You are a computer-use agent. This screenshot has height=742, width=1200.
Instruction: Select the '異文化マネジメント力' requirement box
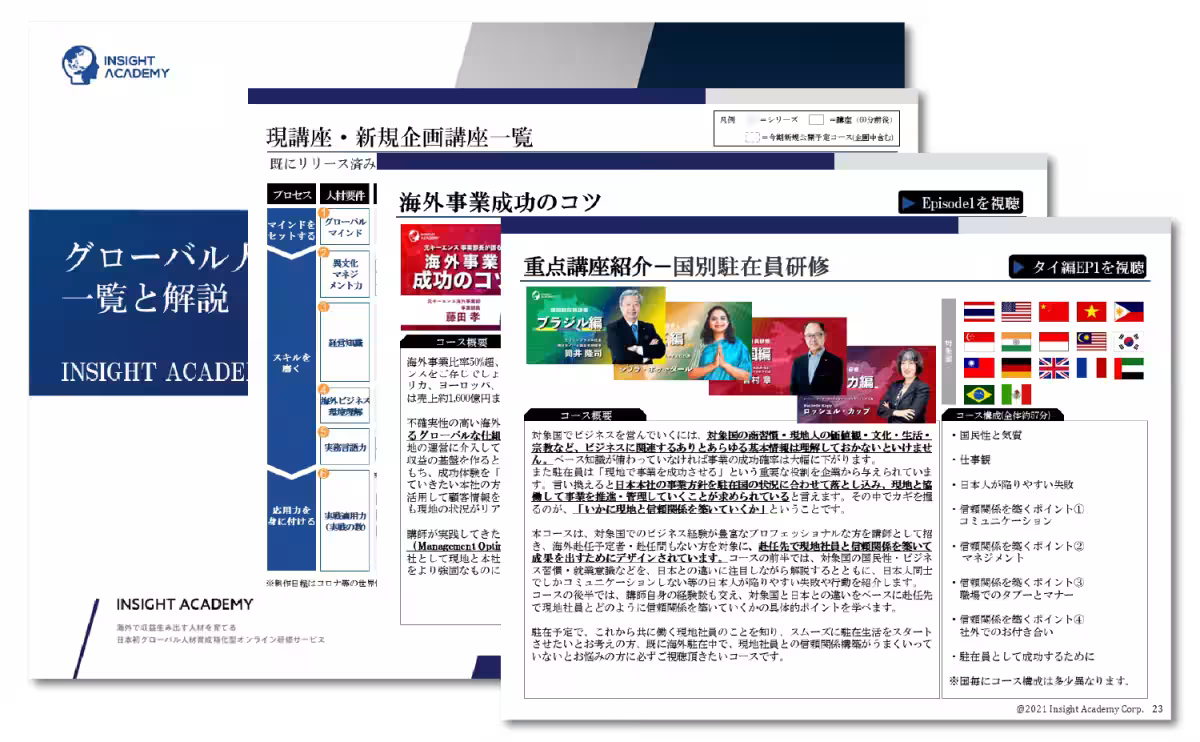[345, 274]
